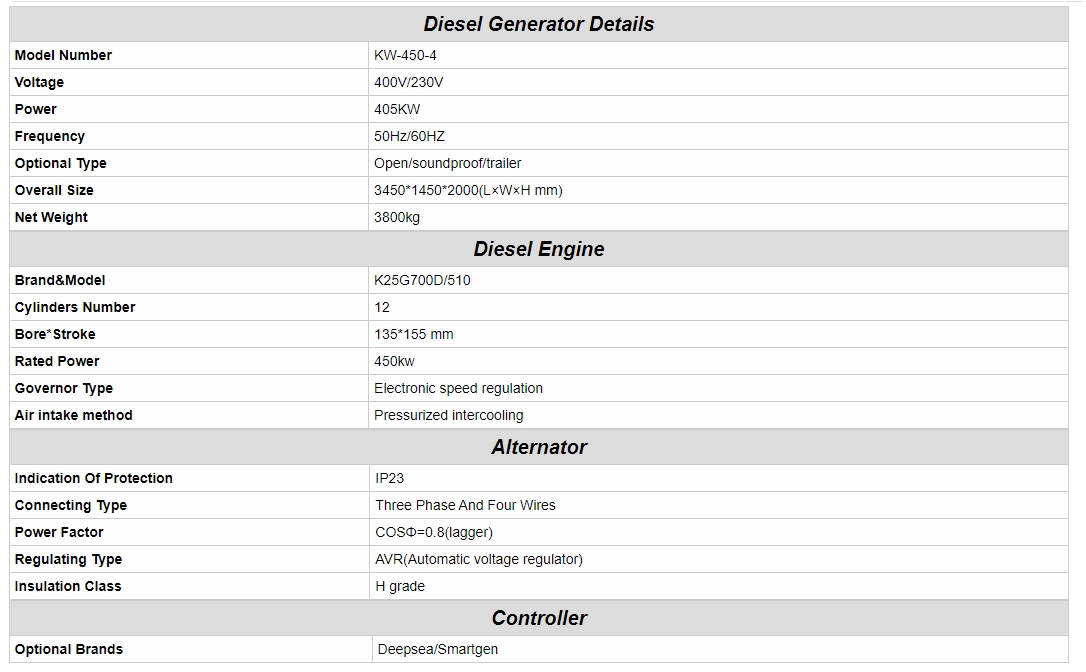Select the 400V/230V voltage value

click(408, 82)
